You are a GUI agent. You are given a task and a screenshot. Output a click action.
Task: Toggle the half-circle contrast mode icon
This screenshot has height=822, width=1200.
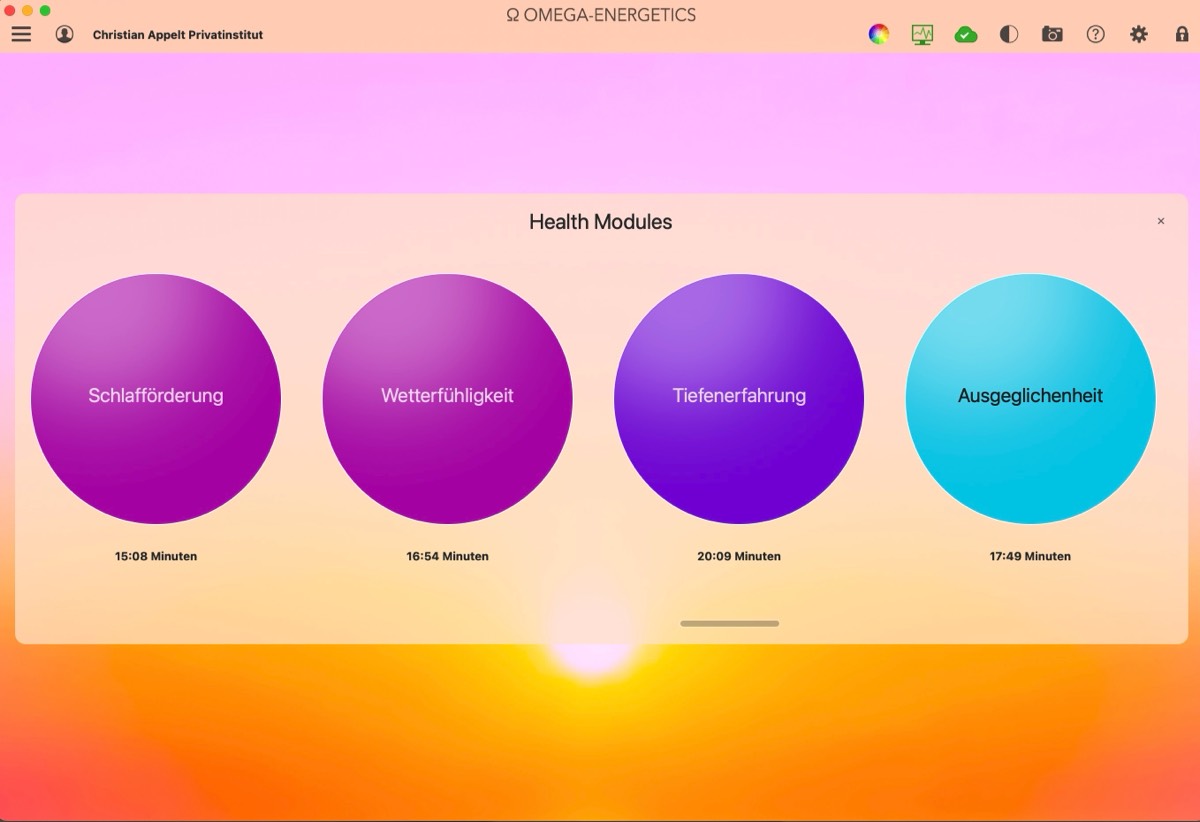[1009, 34]
